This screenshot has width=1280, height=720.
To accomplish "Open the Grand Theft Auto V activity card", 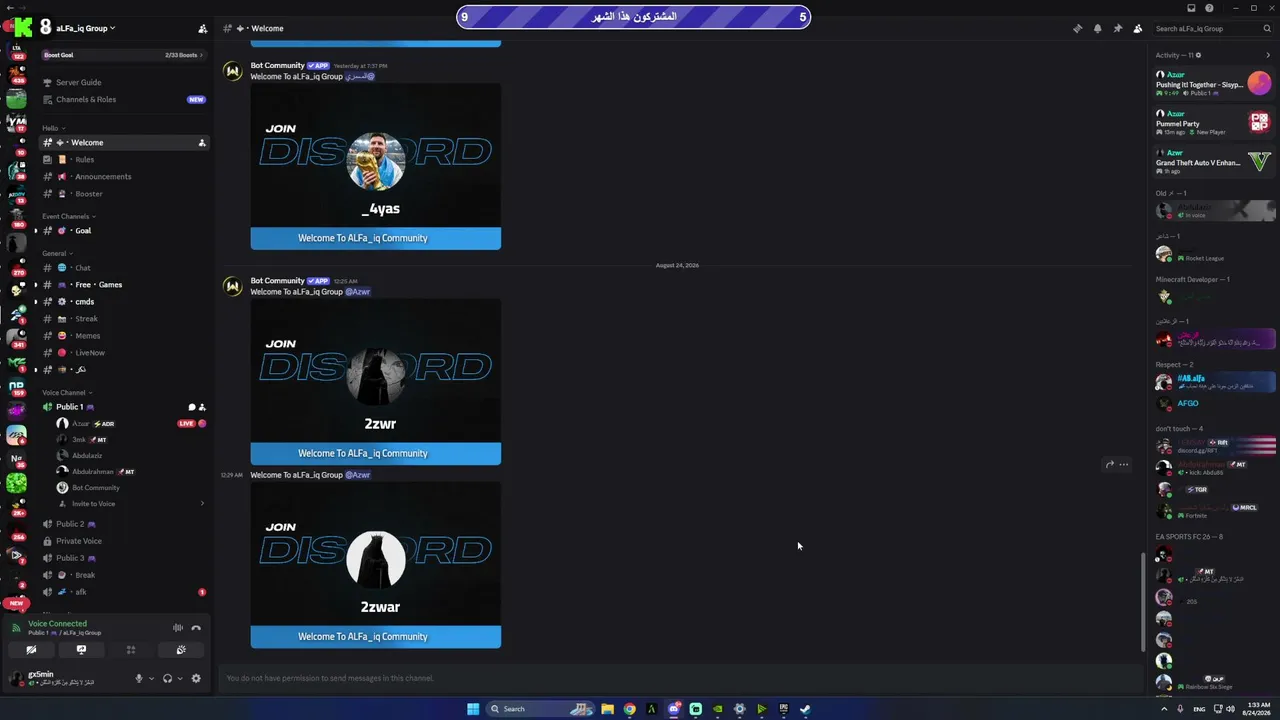I will point(1213,162).
